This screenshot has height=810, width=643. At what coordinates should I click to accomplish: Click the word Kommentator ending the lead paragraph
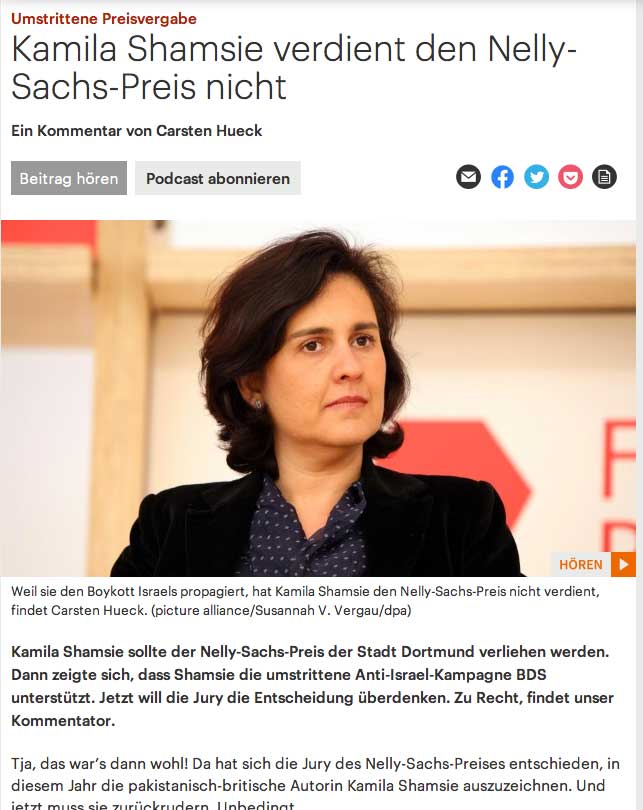coord(62,721)
